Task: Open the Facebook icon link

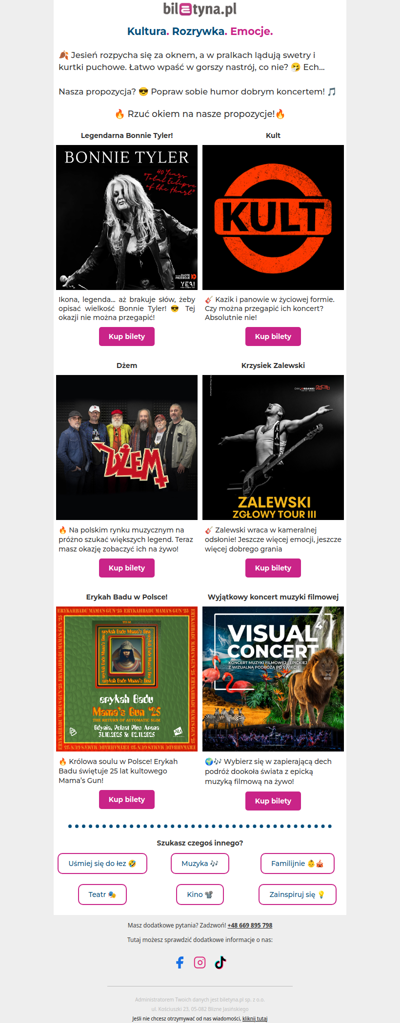Action: click(179, 962)
